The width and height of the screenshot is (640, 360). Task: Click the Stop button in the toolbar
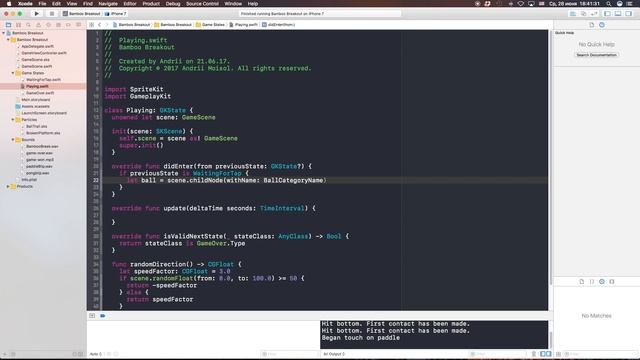52,13
